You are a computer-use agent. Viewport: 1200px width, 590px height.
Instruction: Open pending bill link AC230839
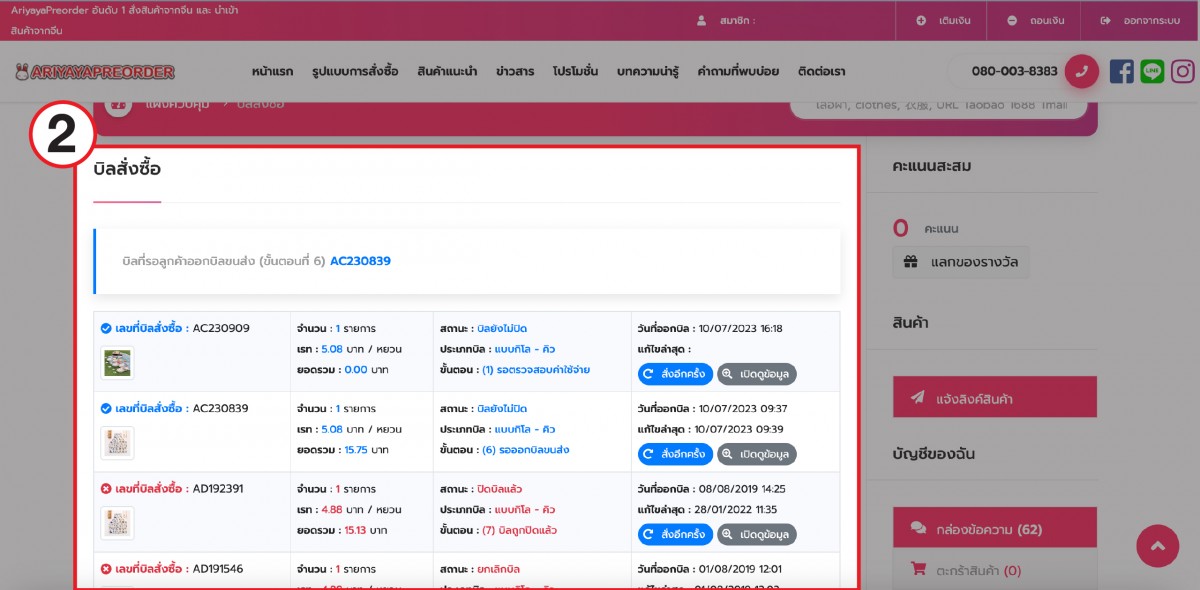[360, 261]
